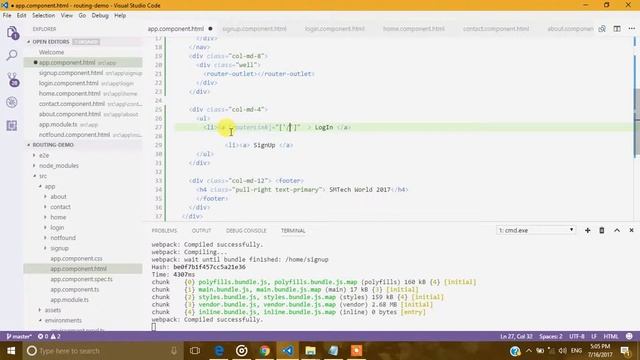Launch Edge browser from taskbar

[x=219, y=351]
